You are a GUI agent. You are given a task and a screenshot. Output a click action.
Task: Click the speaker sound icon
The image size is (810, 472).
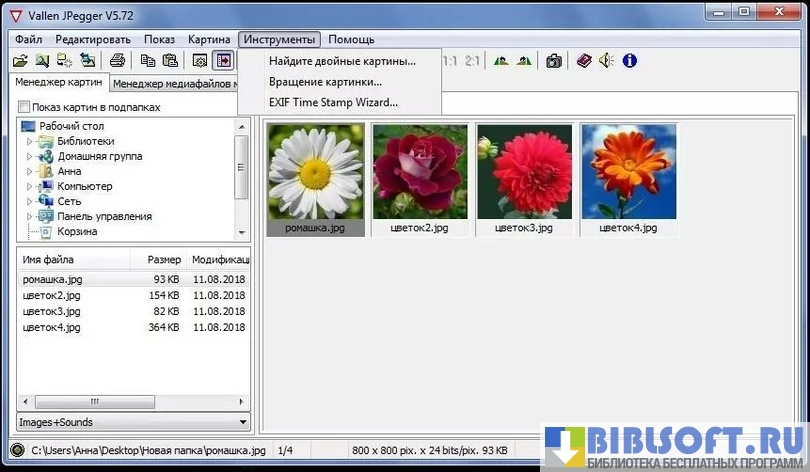pyautogui.click(x=606, y=61)
